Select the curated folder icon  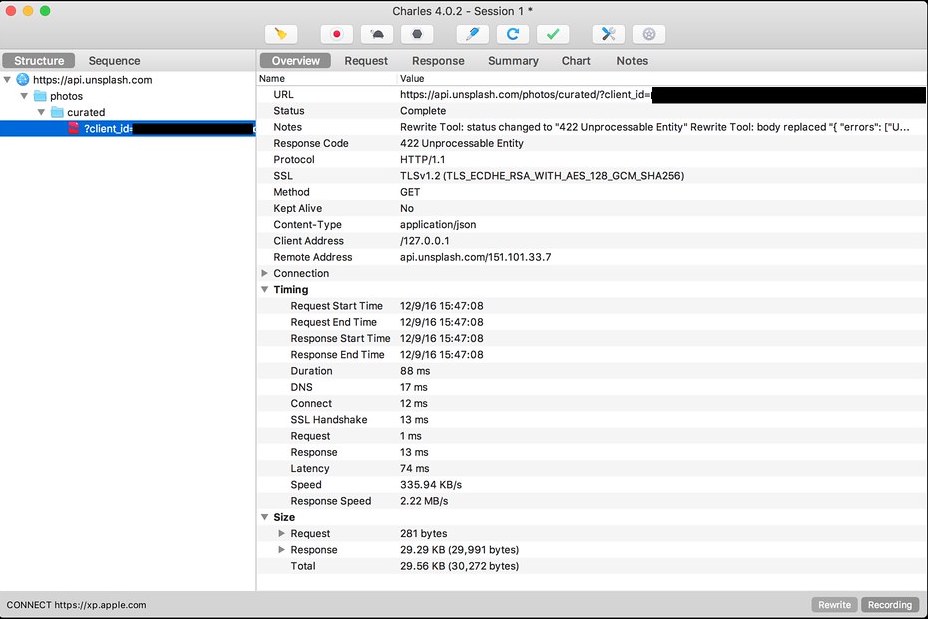point(57,112)
